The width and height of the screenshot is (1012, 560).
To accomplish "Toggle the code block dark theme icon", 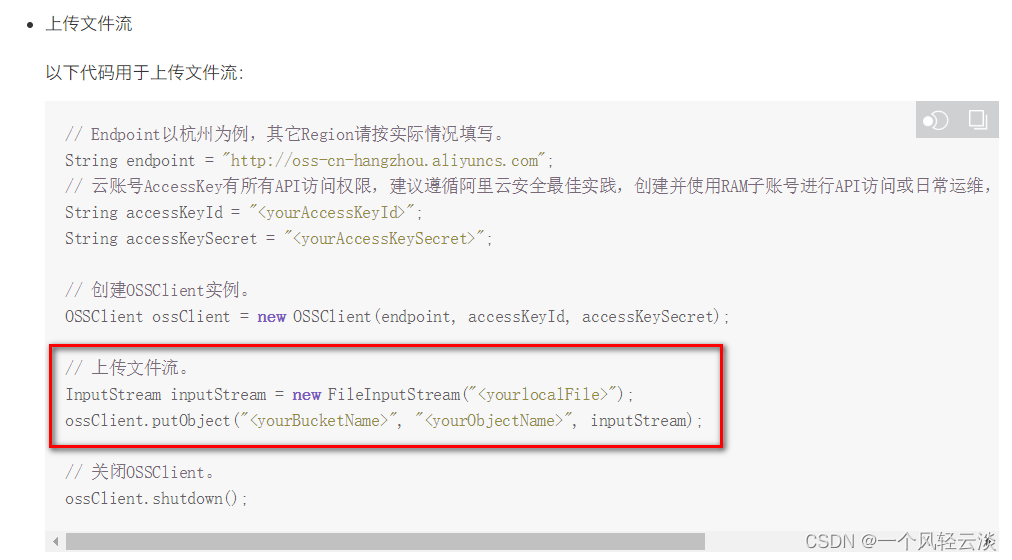I will point(935,120).
